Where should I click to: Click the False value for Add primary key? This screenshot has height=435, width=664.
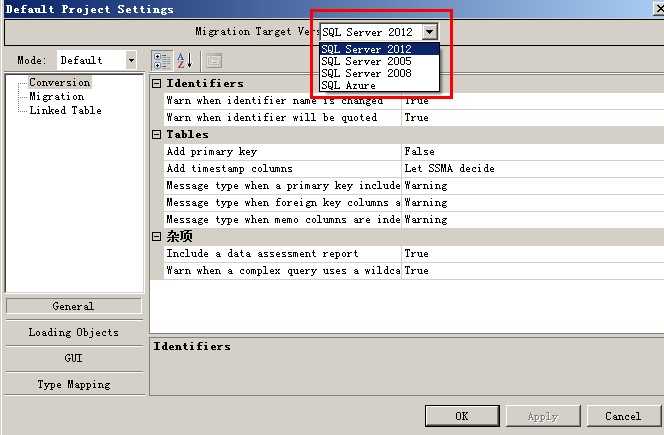(x=419, y=151)
